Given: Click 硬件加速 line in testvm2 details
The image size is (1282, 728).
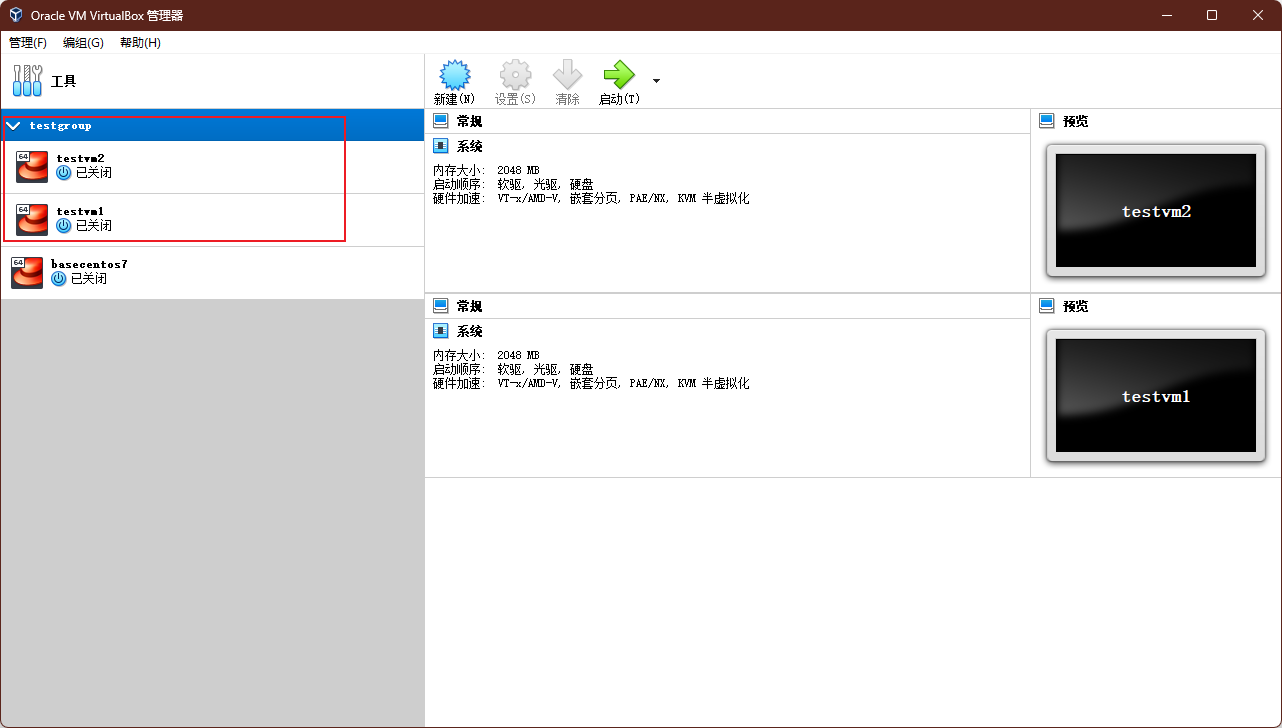Looking at the screenshot, I should [x=591, y=198].
